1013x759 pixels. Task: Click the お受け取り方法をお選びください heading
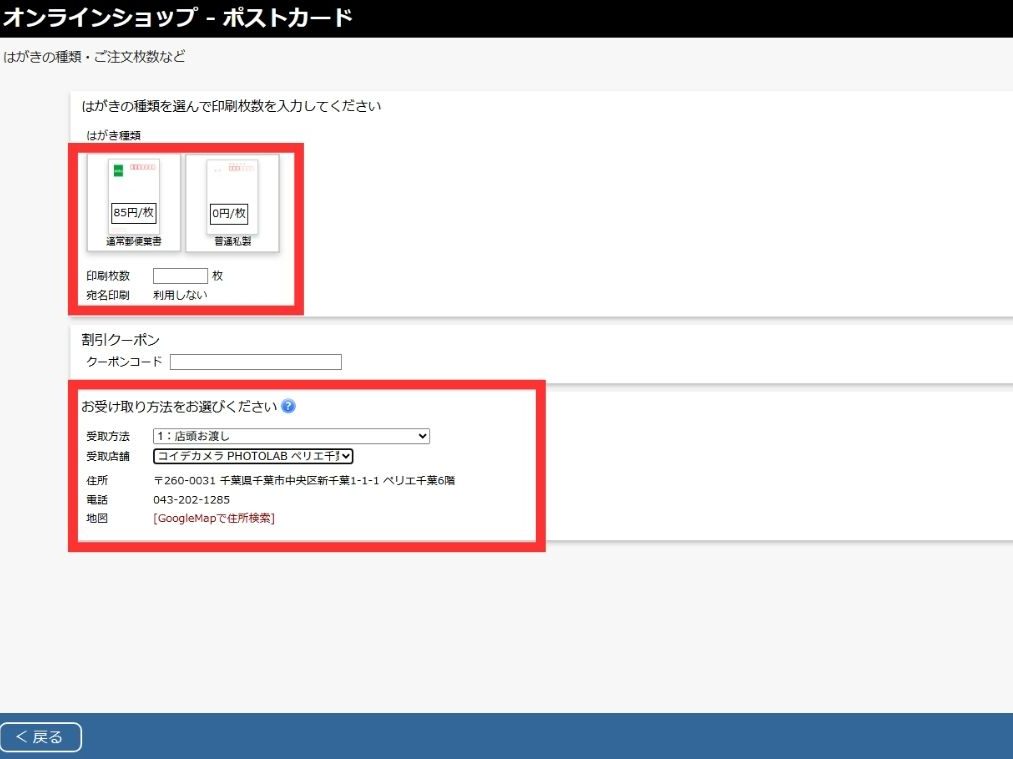coord(178,406)
